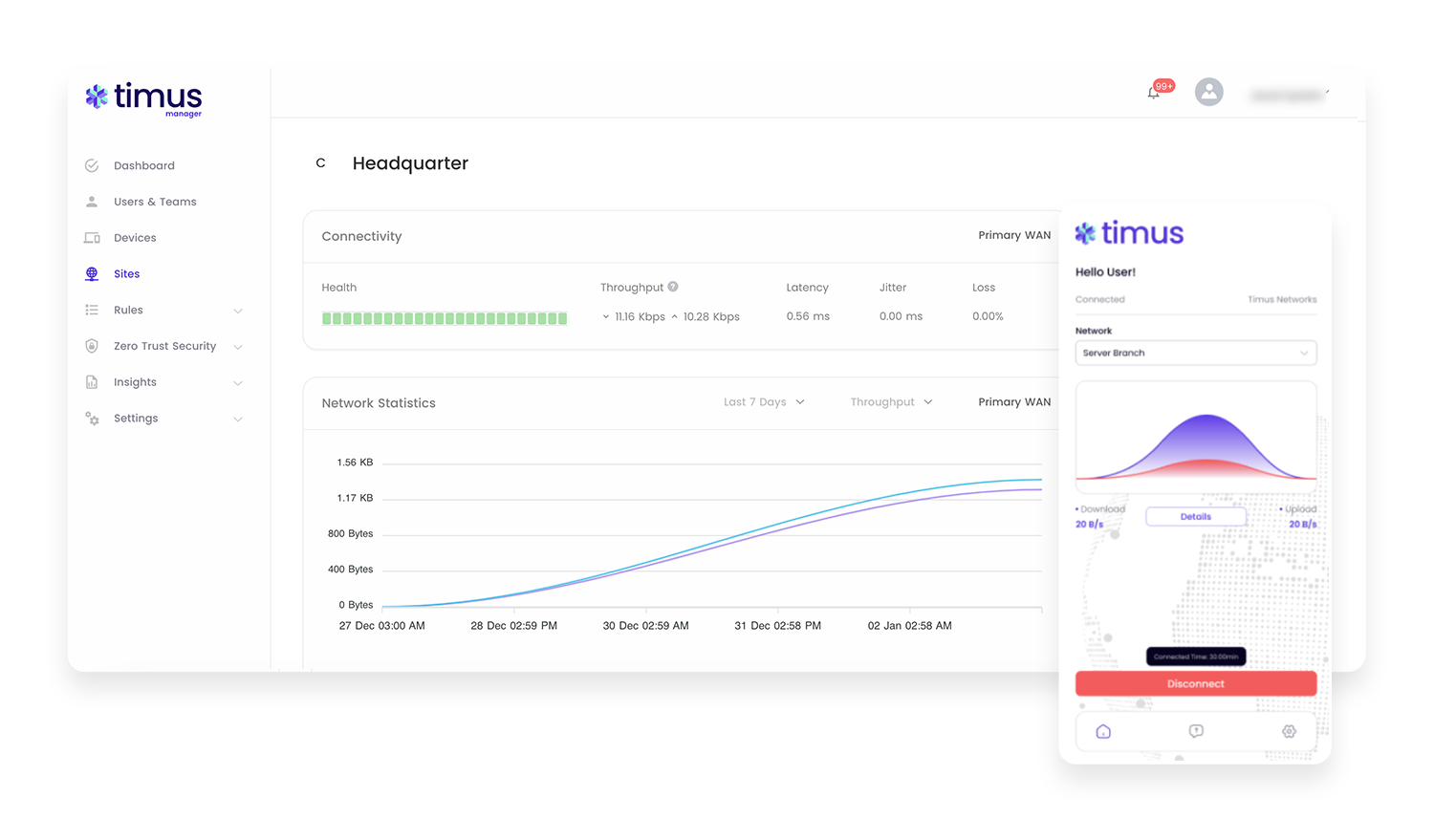
Task: Open the Throughput info tooltip icon
Action: (x=673, y=286)
